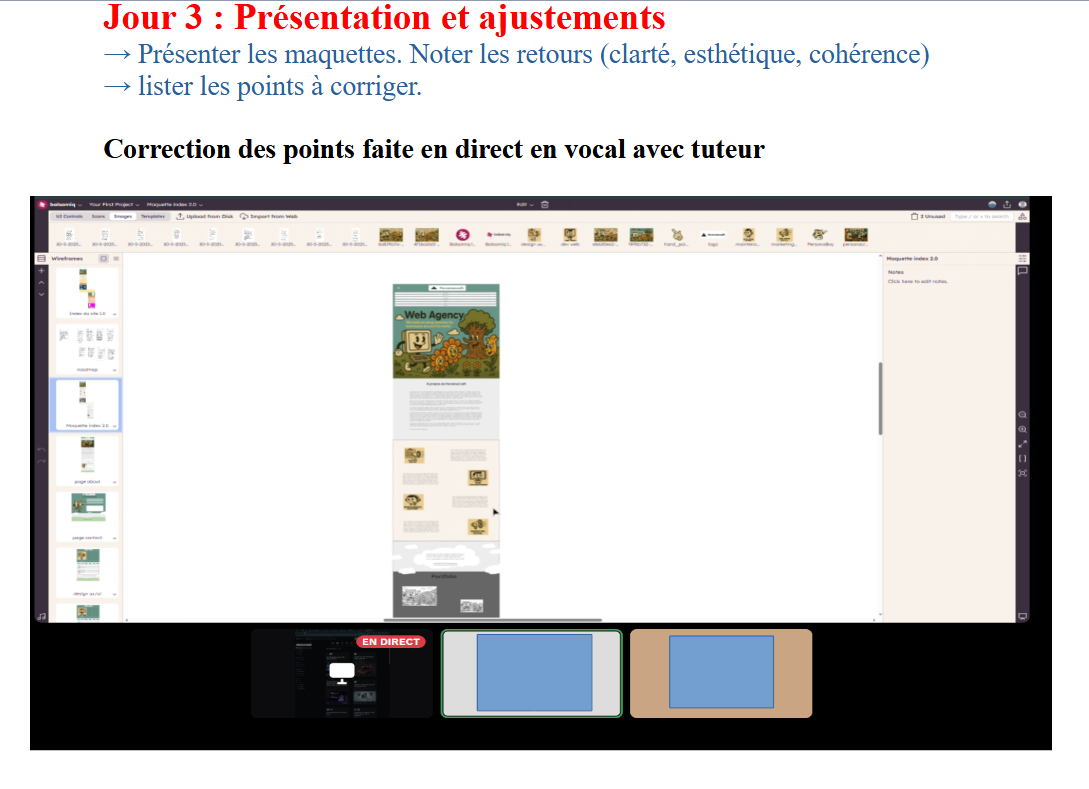Switch to the Templates tab
This screenshot has height=789, width=1089.
point(153,216)
